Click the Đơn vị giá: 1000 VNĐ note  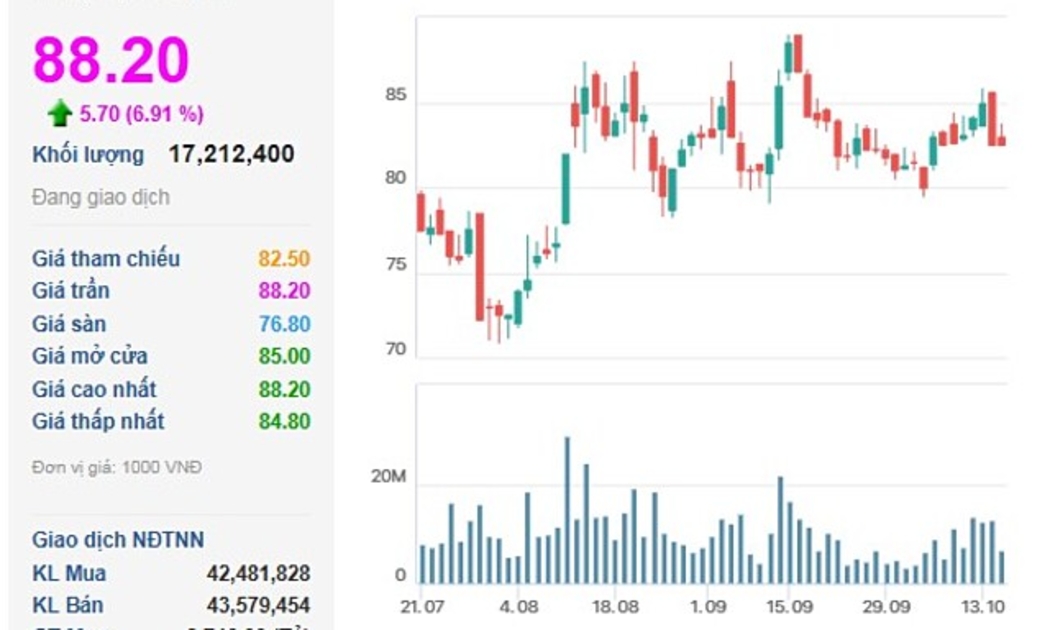[117, 467]
